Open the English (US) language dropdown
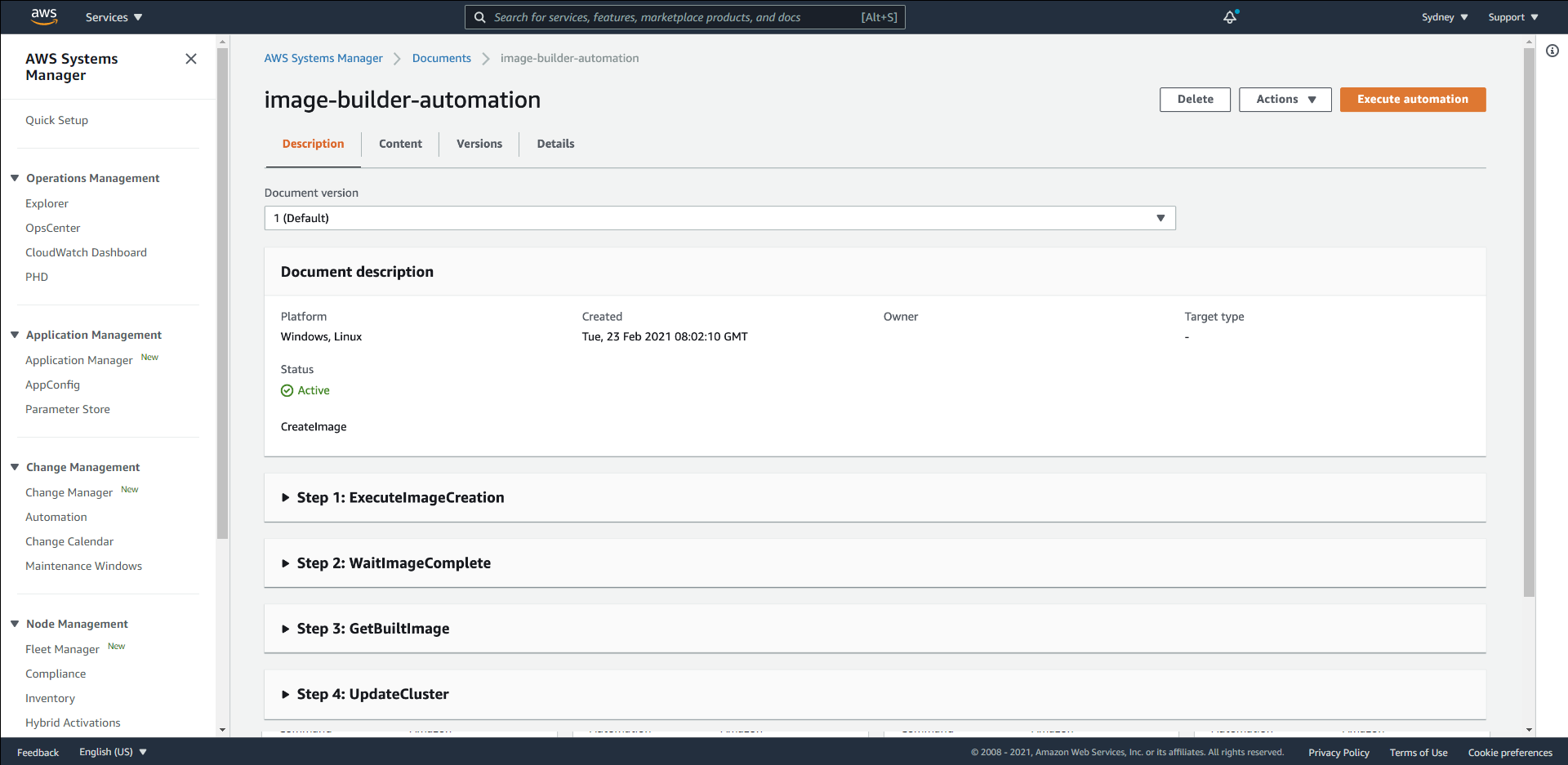The height and width of the screenshot is (765, 1568). click(x=113, y=752)
